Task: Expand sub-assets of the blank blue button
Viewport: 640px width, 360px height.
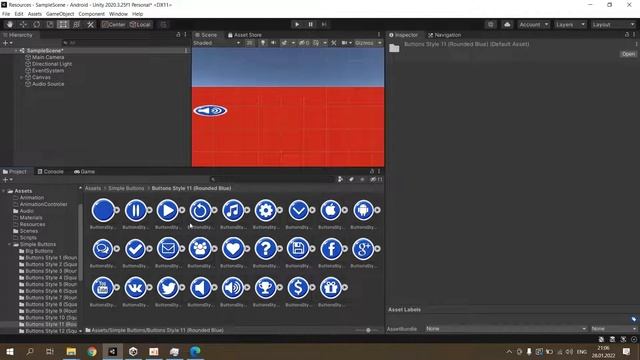Action: [x=117, y=210]
